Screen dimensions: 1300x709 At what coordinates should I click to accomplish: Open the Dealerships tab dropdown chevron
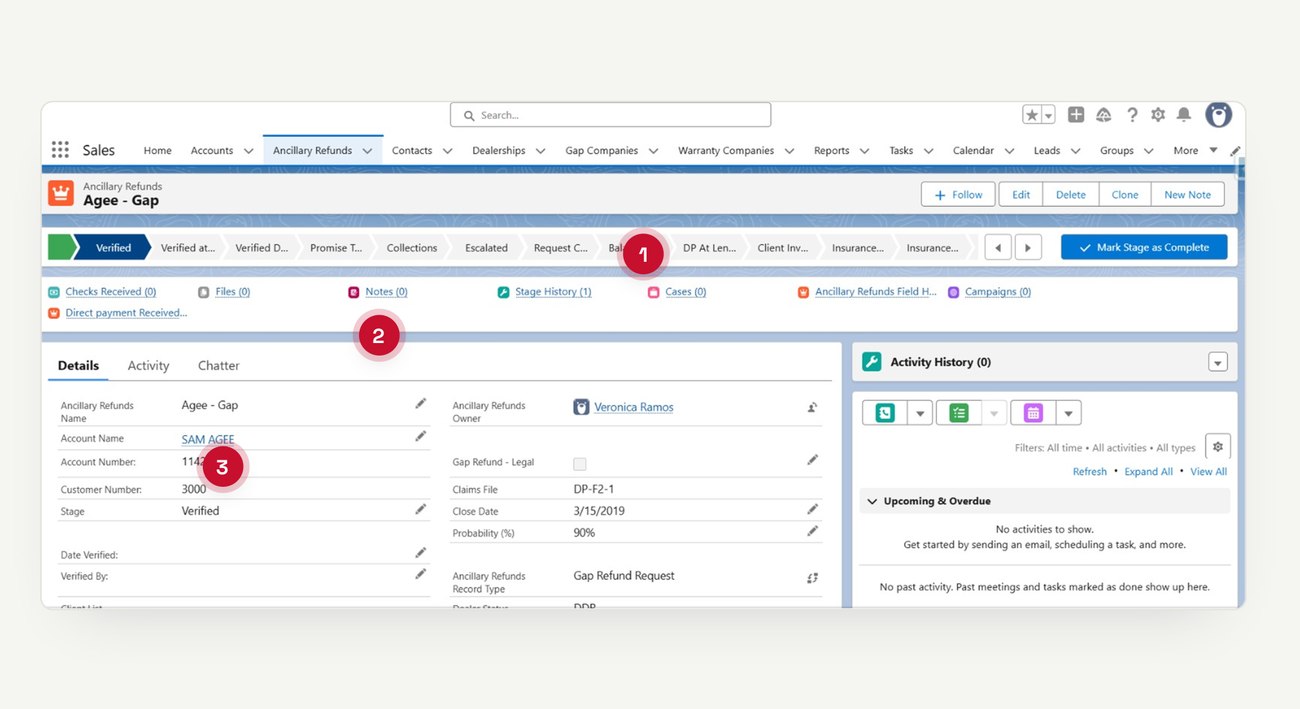pyautogui.click(x=540, y=151)
